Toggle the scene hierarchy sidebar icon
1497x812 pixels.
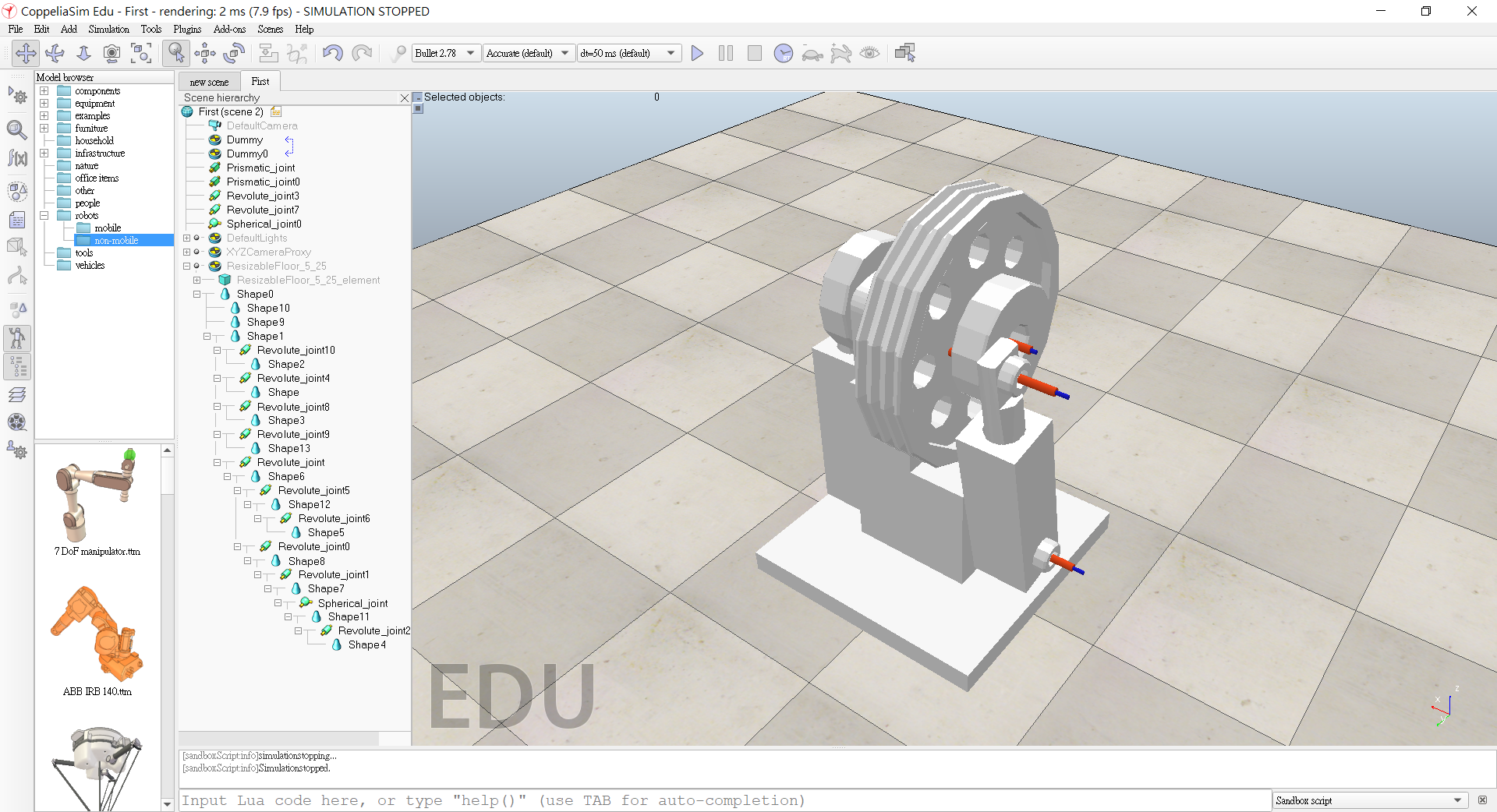(x=17, y=365)
